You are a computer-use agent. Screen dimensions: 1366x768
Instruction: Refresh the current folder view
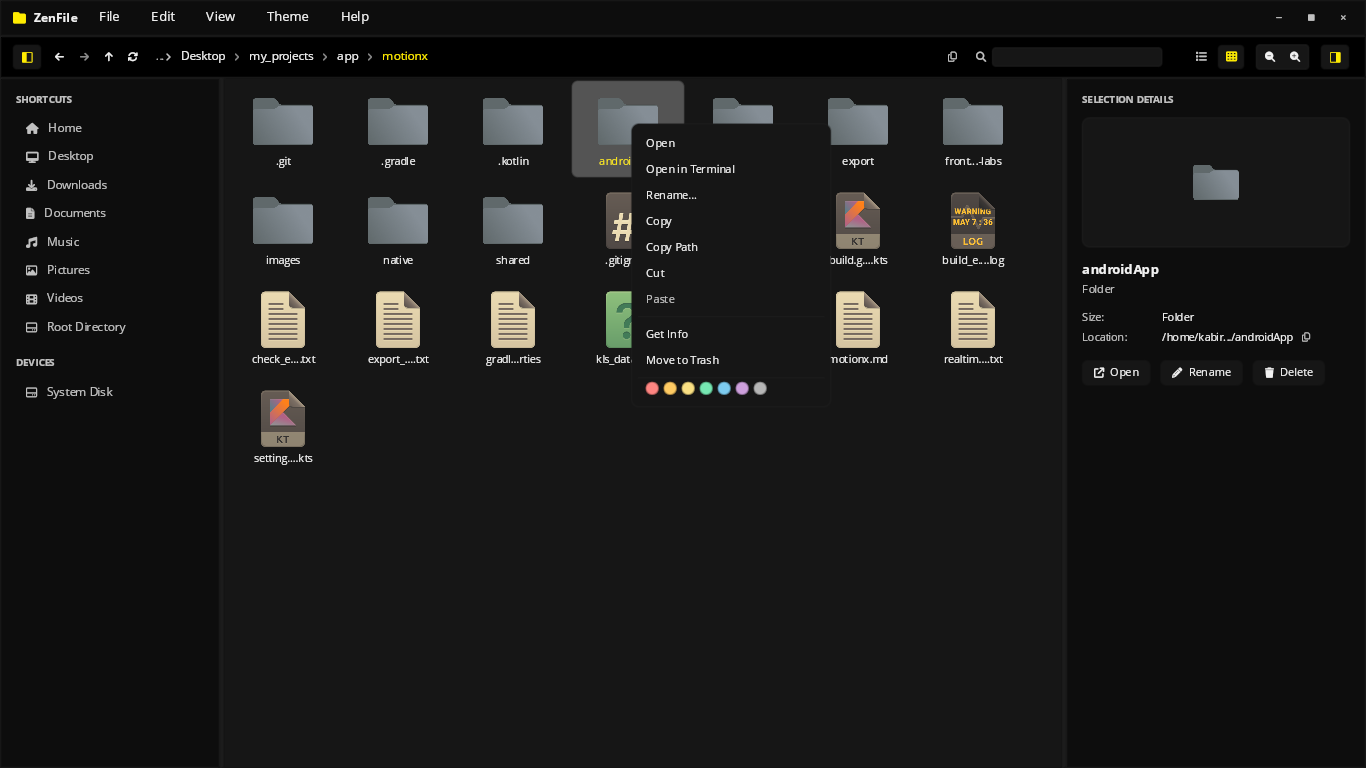(x=133, y=57)
